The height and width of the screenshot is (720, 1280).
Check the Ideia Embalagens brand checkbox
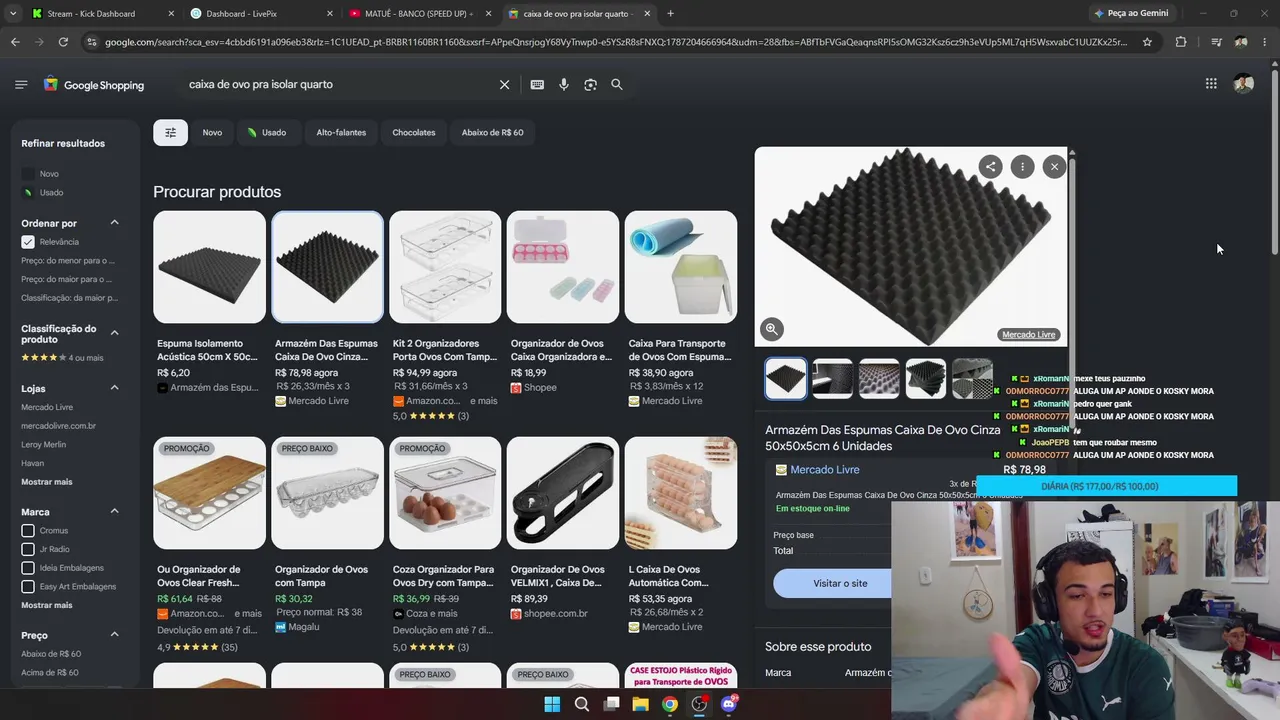coord(28,568)
